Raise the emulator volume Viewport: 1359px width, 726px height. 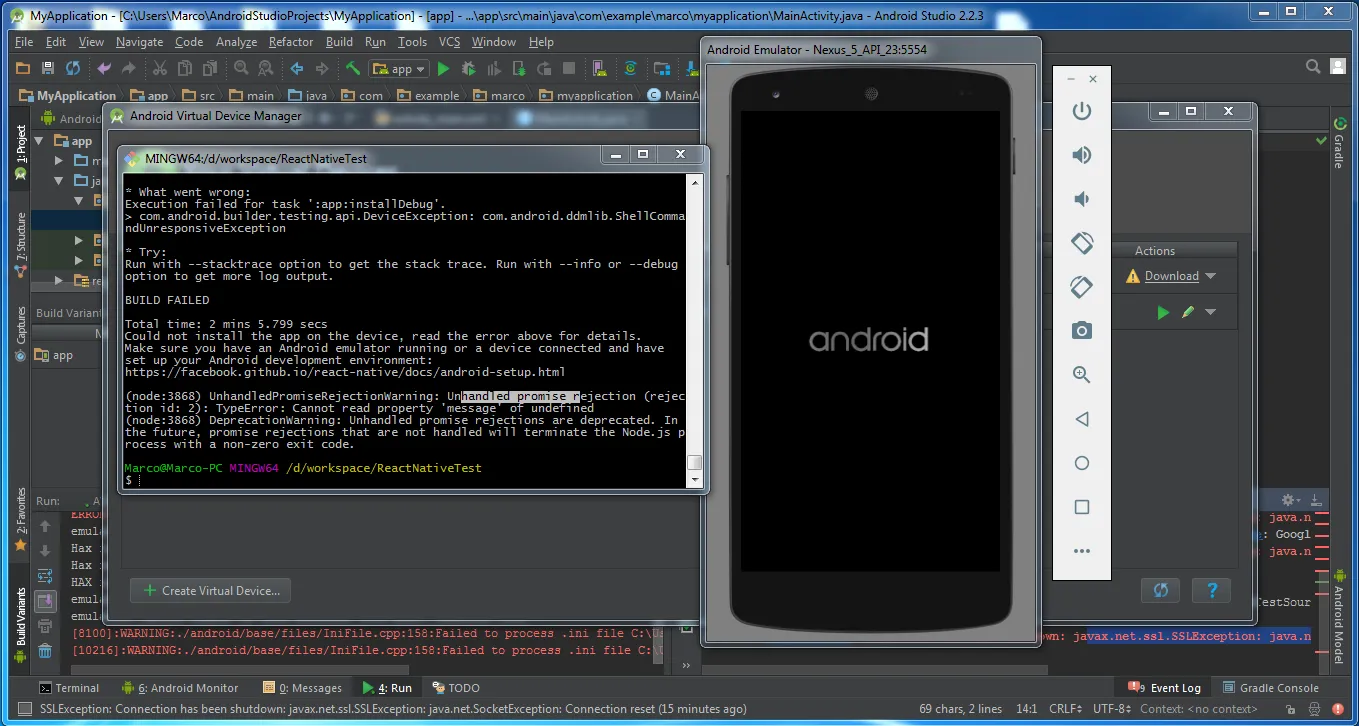click(x=1081, y=155)
